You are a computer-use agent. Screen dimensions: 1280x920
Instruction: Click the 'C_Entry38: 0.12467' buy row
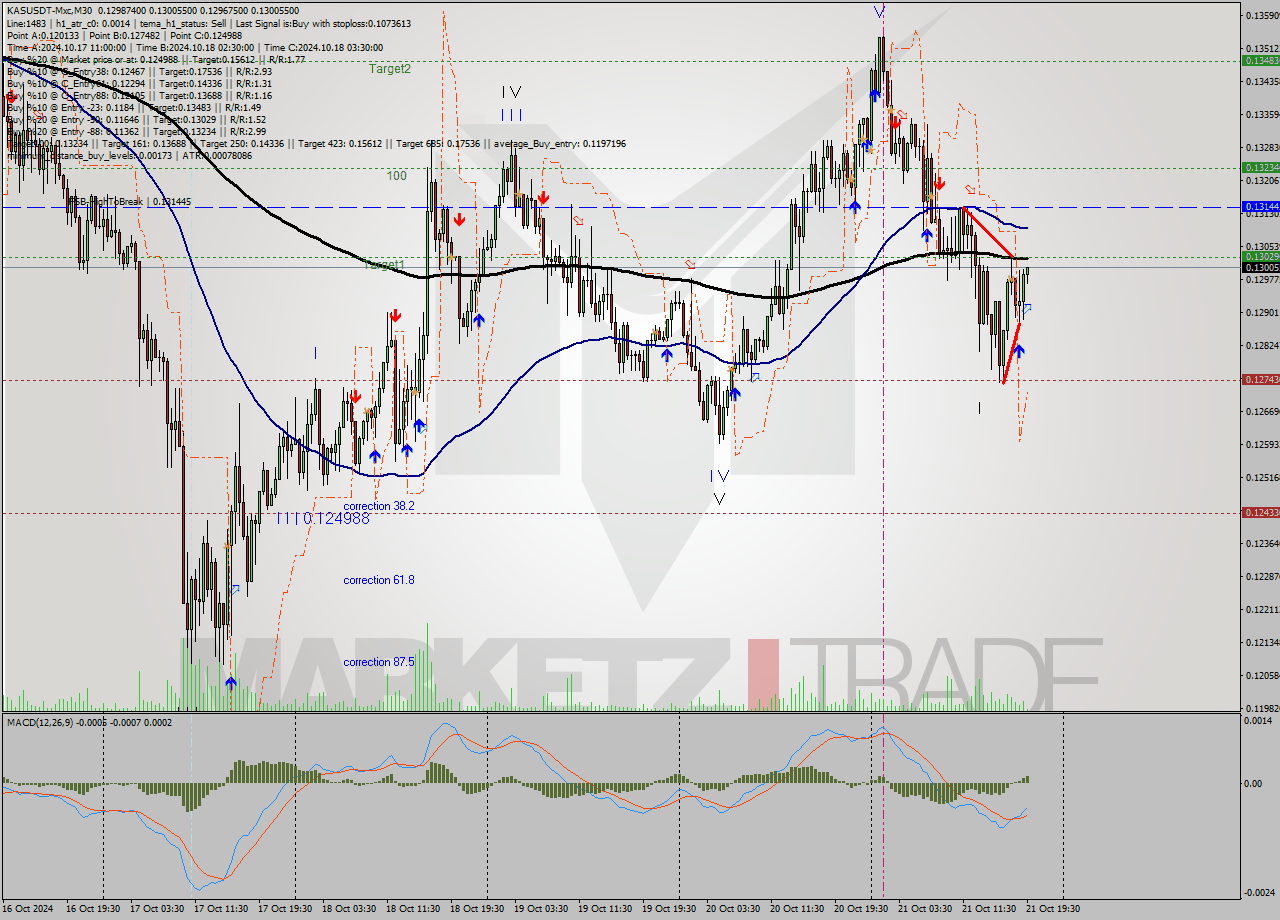coord(139,71)
